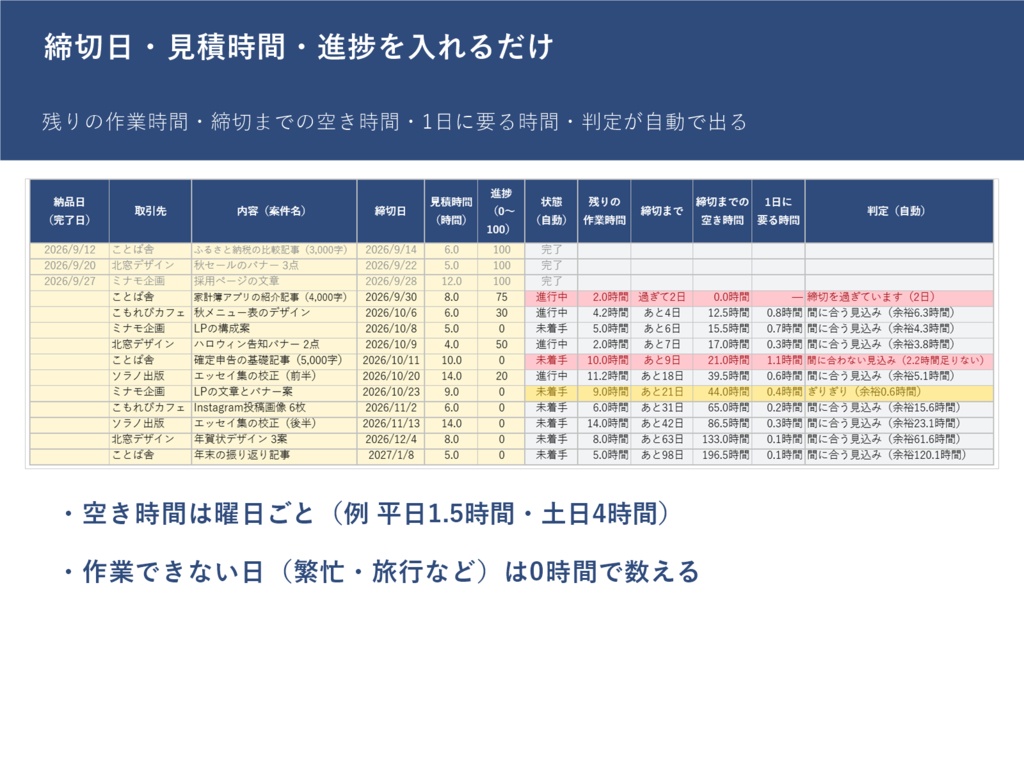Select the 取引先 column header
The image size is (1024, 768).
[150, 211]
